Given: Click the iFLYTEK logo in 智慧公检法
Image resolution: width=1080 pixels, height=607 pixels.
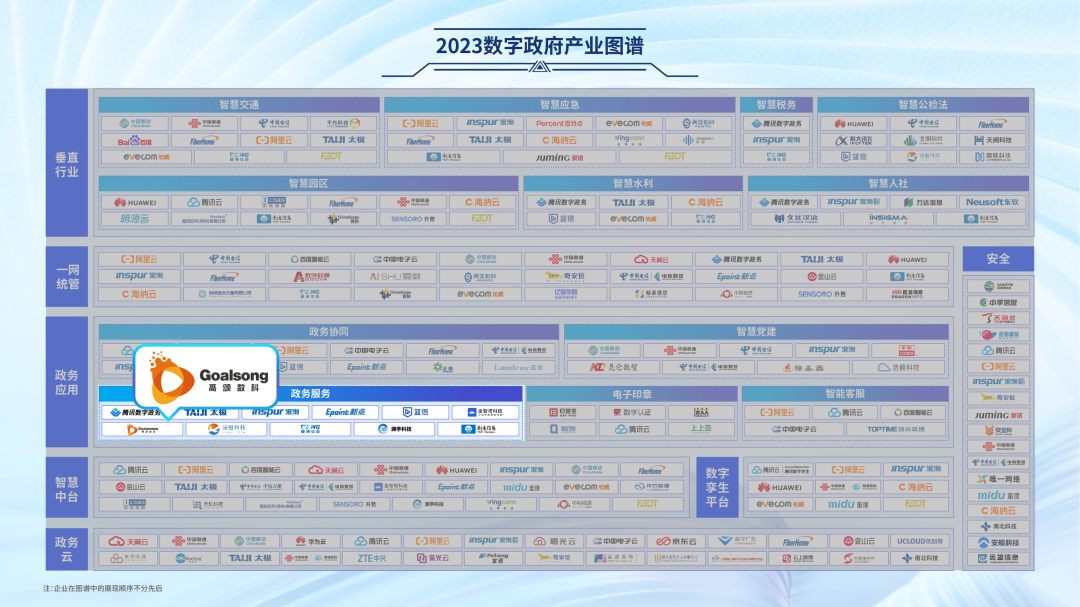Looking at the screenshot, I should [x=853, y=141].
